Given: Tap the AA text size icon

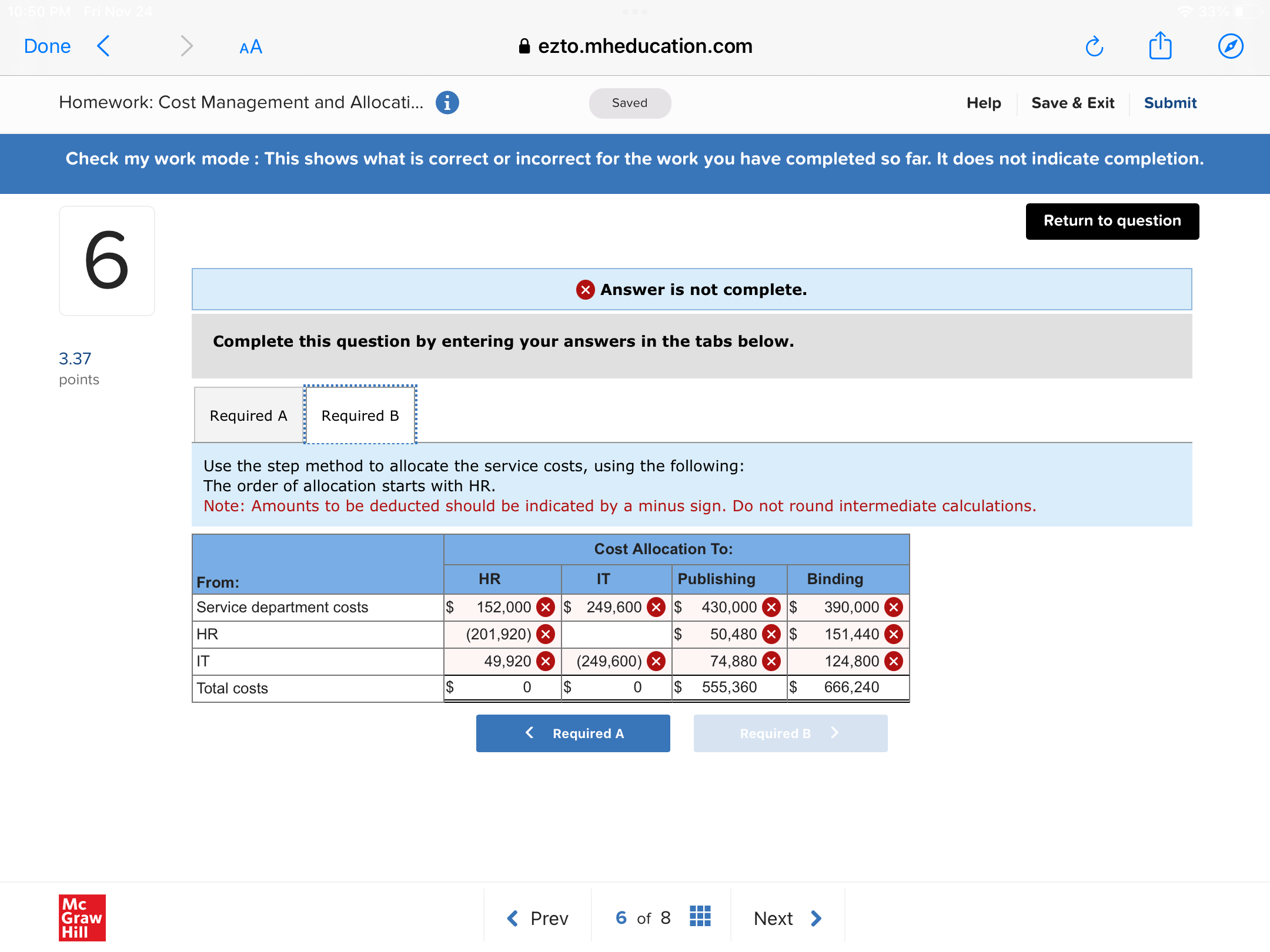Looking at the screenshot, I should coord(250,47).
